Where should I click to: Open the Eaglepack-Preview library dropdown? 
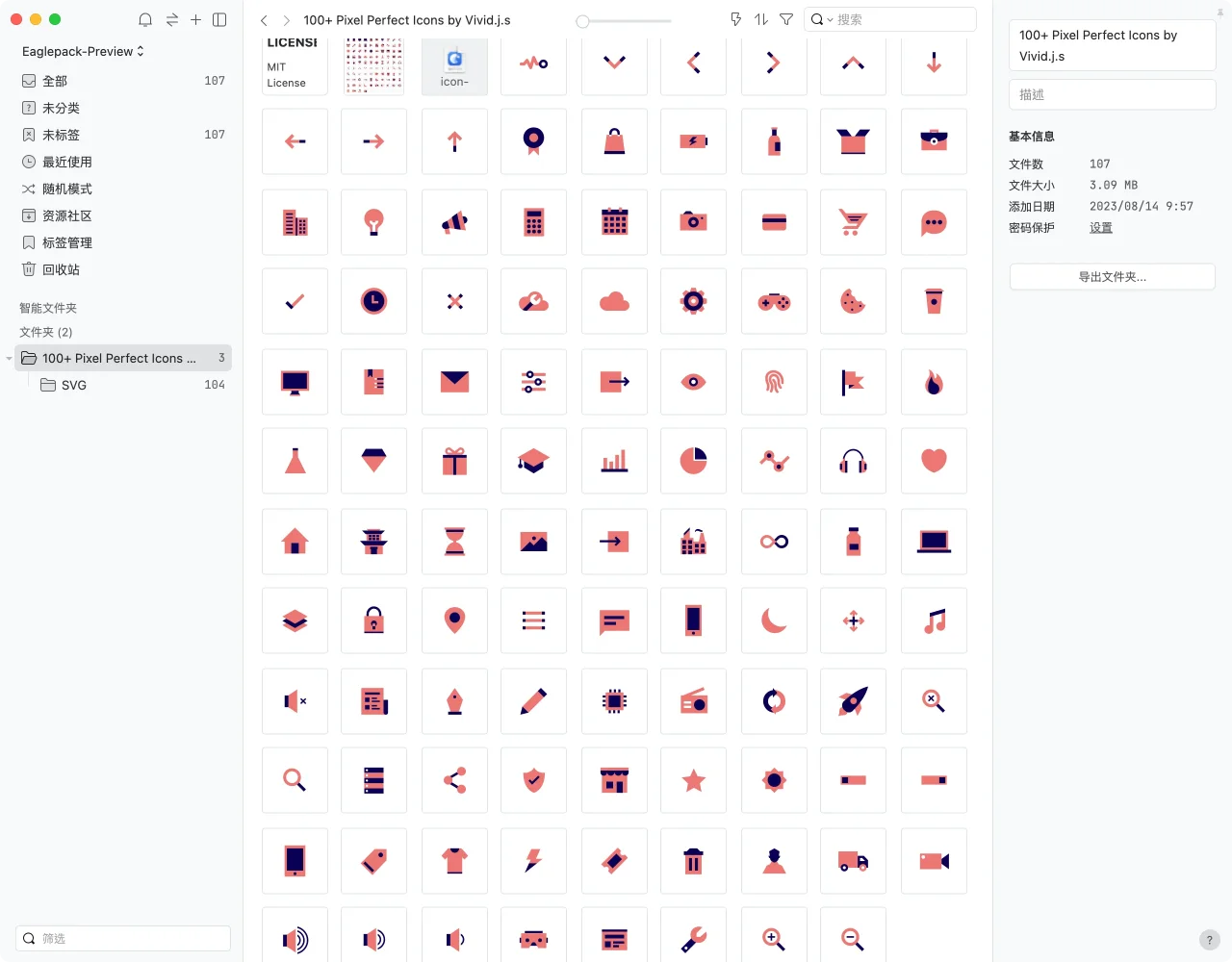[83, 51]
